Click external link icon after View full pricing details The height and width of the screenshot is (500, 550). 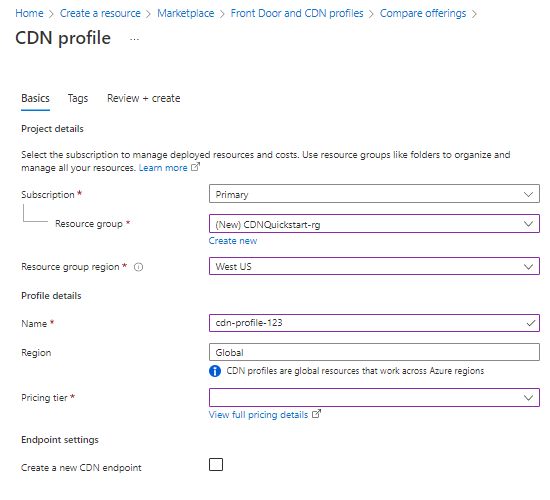click(x=316, y=414)
